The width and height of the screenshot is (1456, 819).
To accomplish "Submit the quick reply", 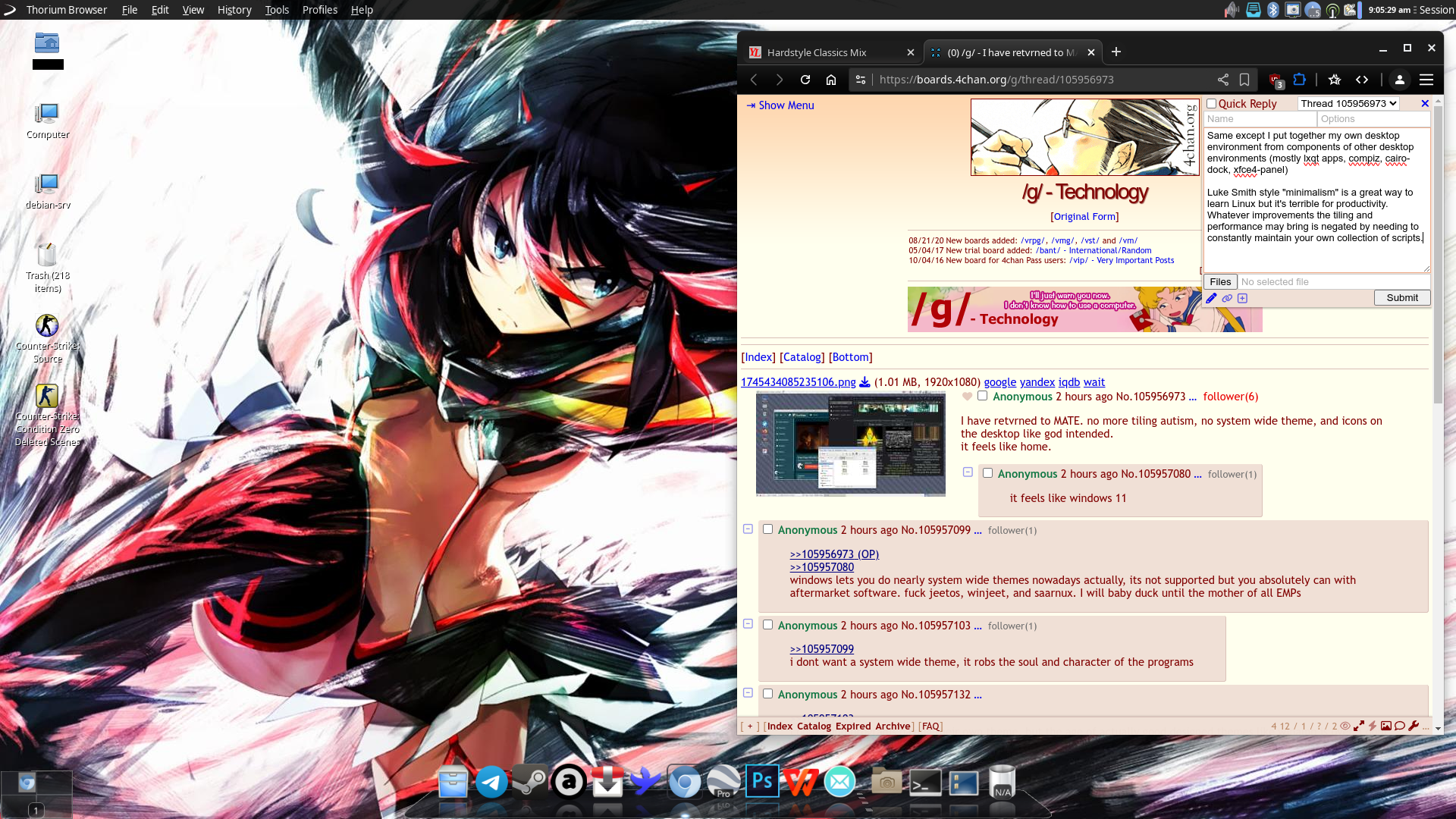I will [x=1401, y=298].
